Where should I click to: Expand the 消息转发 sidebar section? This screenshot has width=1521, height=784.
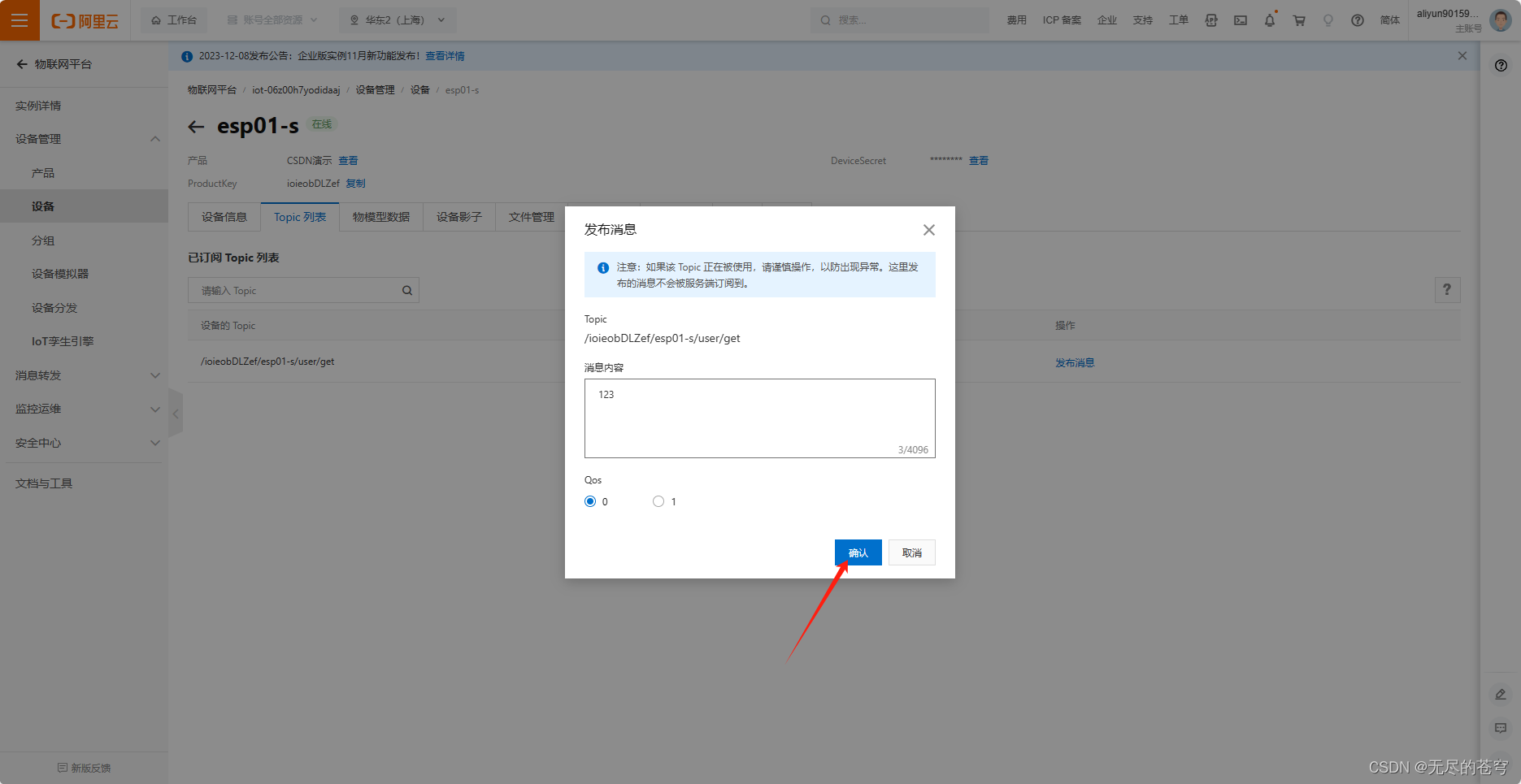[x=84, y=375]
